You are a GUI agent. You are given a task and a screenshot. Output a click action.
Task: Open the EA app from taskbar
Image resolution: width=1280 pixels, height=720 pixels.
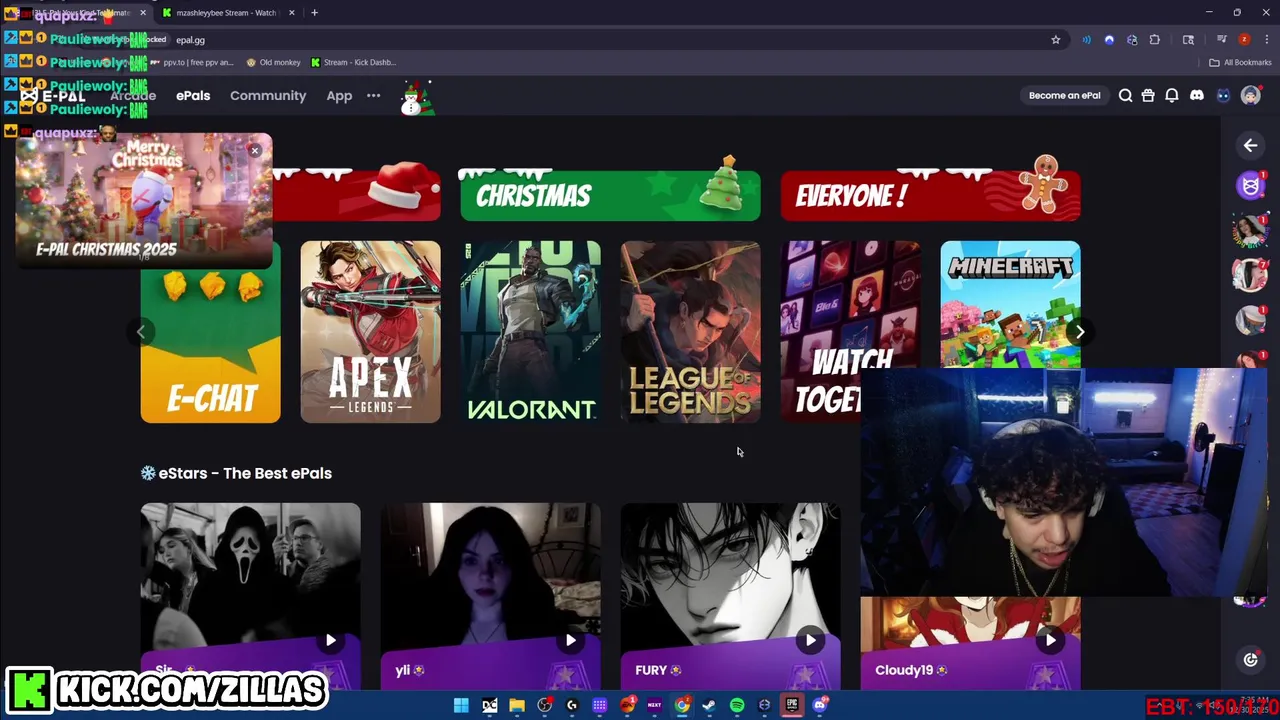[x=628, y=705]
